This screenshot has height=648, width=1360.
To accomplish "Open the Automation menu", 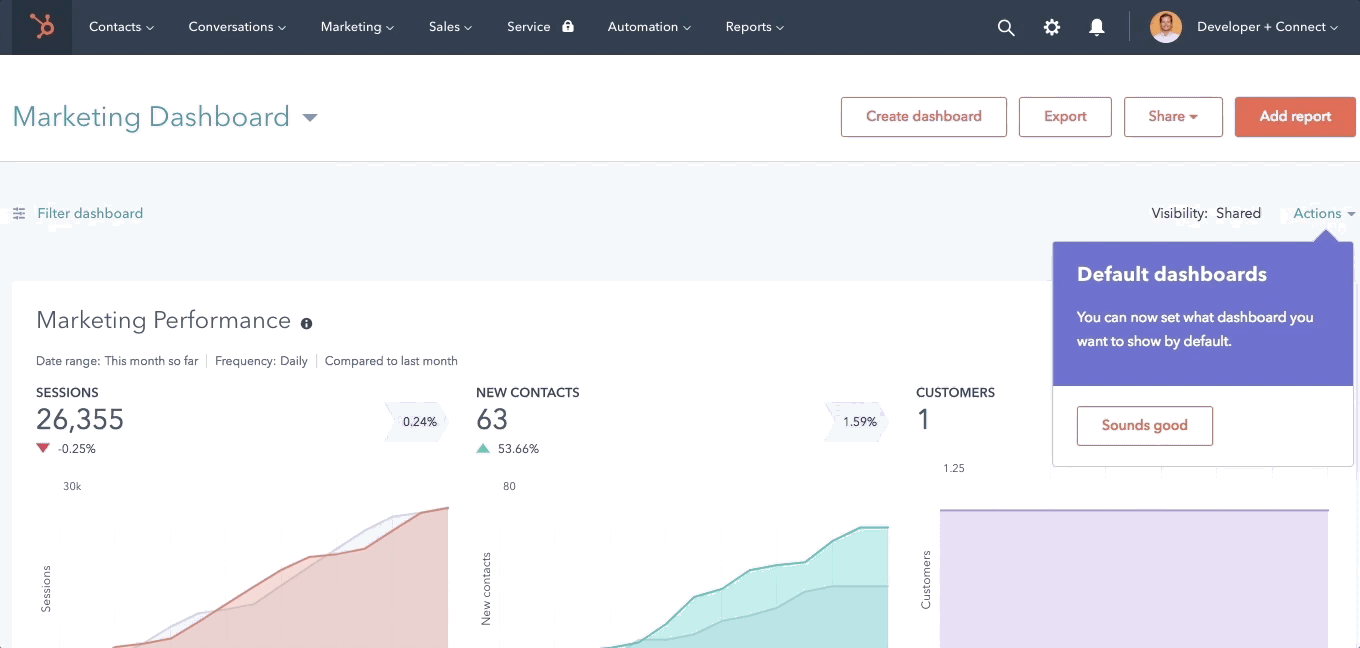I will point(649,27).
